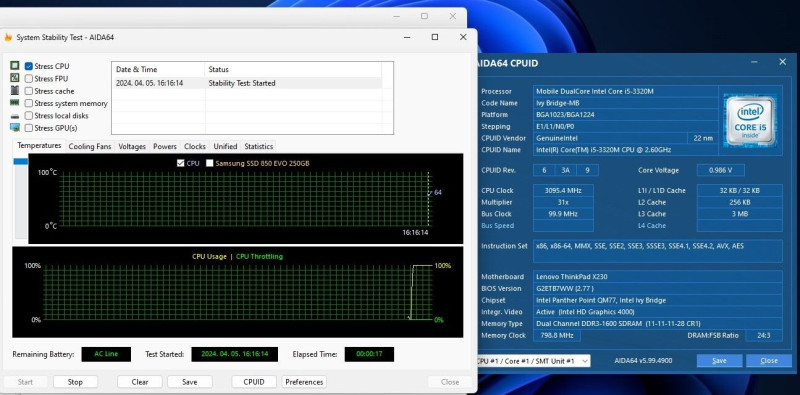
Task: Click the monitor icon beside Stress GPU(s)
Action: (15, 128)
